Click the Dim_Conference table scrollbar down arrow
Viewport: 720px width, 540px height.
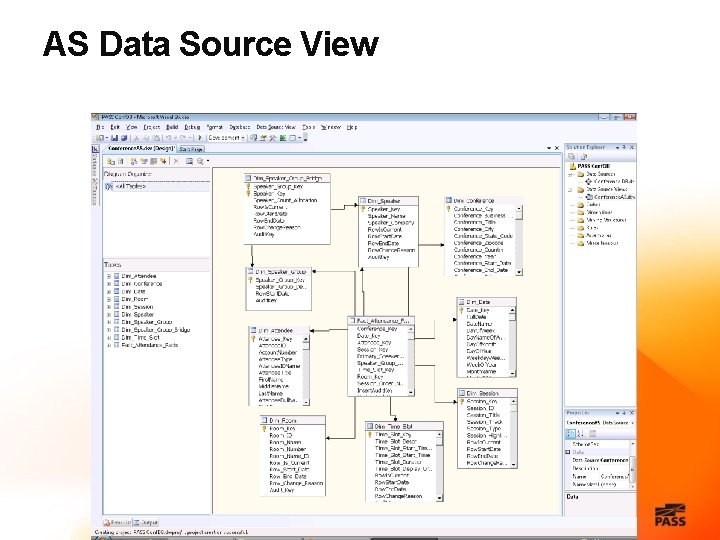pyautogui.click(x=519, y=272)
